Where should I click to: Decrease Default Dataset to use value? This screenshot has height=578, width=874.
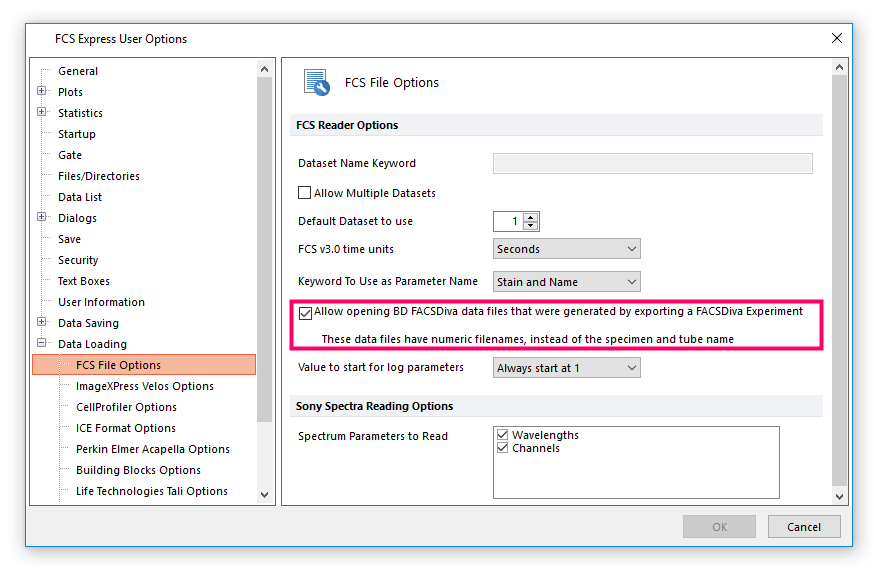[x=531, y=226]
